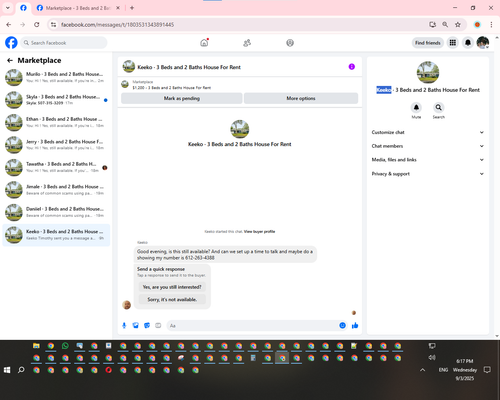Expand Privacy & support section

(428, 174)
